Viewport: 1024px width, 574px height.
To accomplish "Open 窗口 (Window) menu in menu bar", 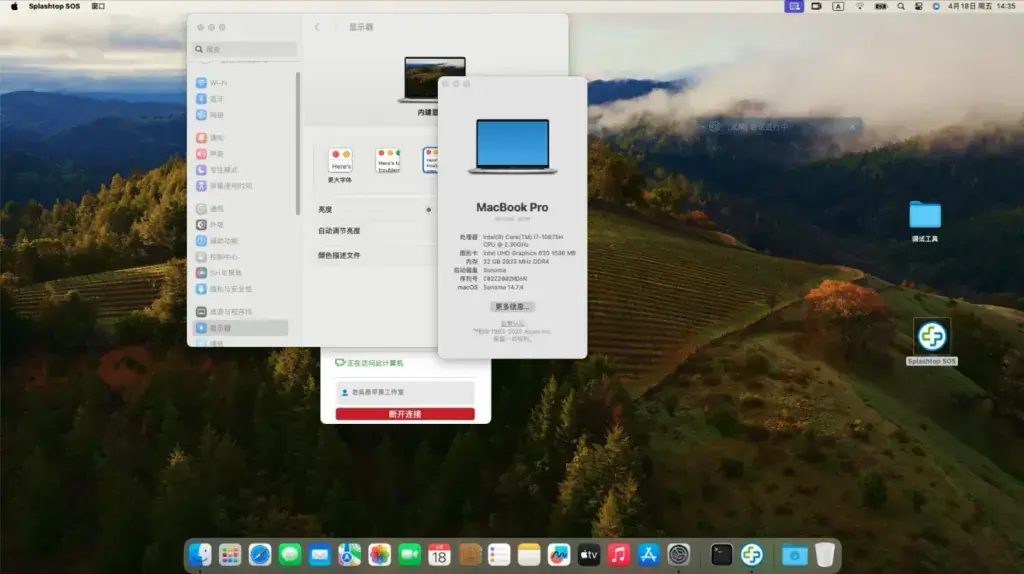I will (98, 6).
